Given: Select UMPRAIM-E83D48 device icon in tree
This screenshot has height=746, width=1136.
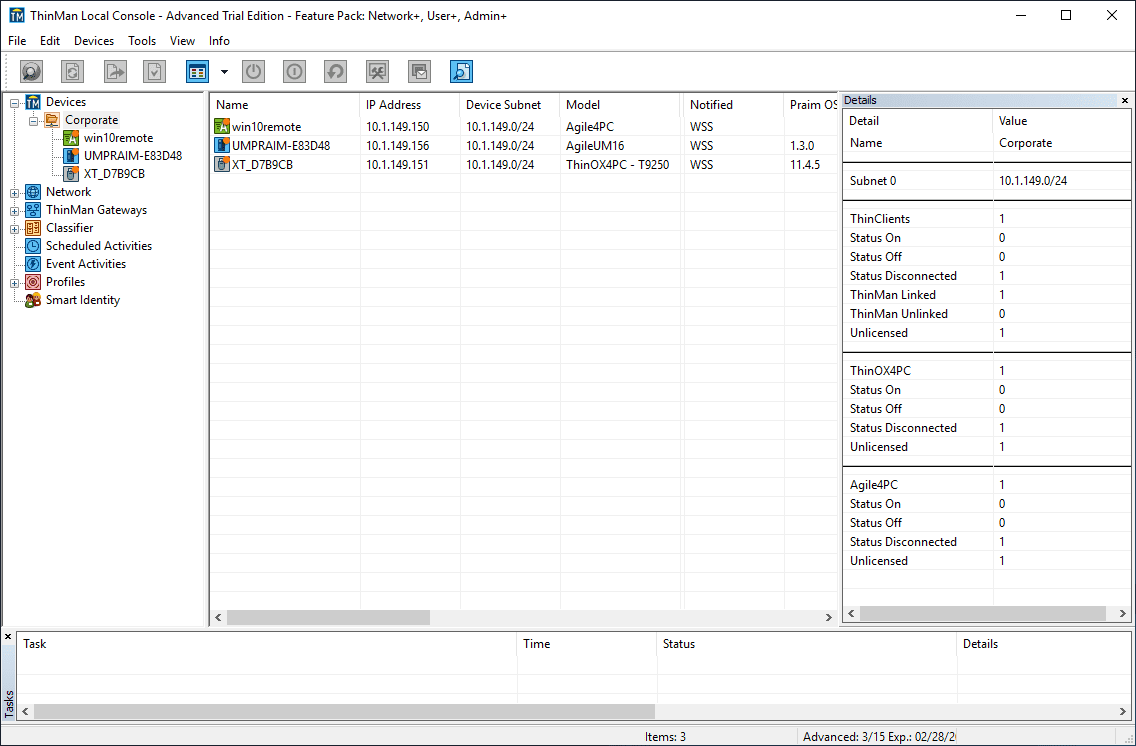Looking at the screenshot, I should (71, 156).
